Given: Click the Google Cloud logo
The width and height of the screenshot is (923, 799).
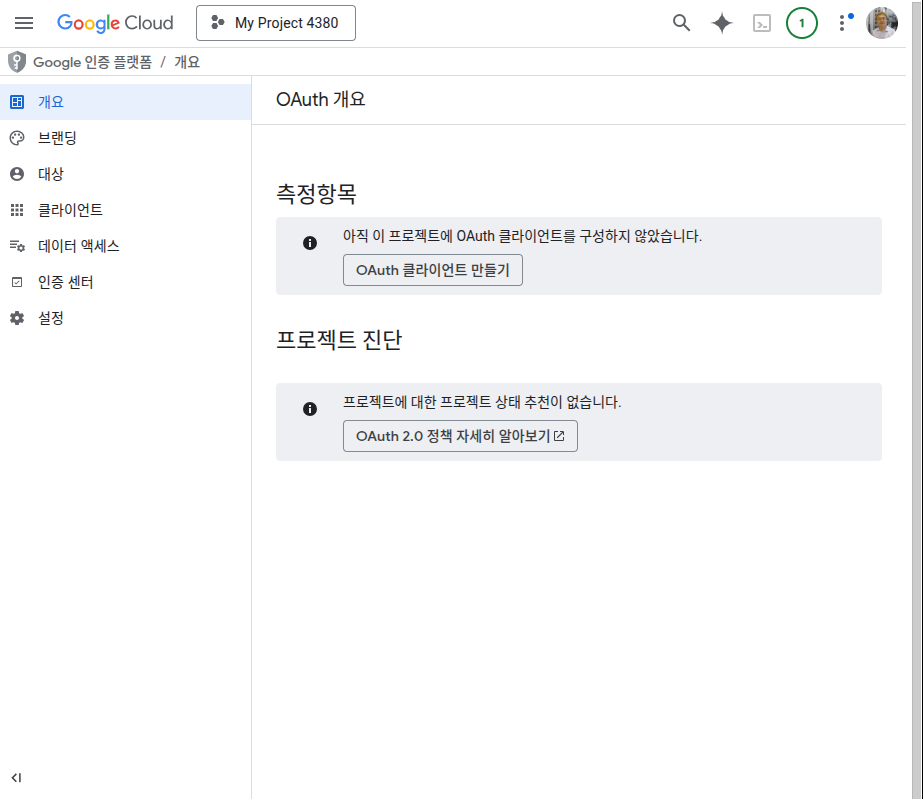Looking at the screenshot, I should click(115, 23).
